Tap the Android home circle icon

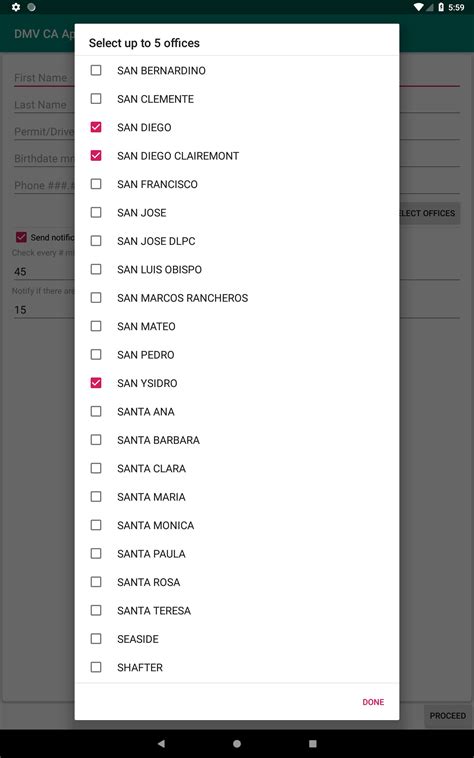pos(237,743)
